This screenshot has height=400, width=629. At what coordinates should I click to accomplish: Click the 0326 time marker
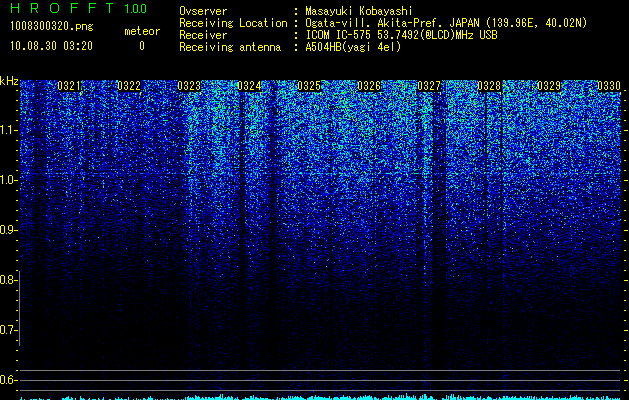(369, 86)
